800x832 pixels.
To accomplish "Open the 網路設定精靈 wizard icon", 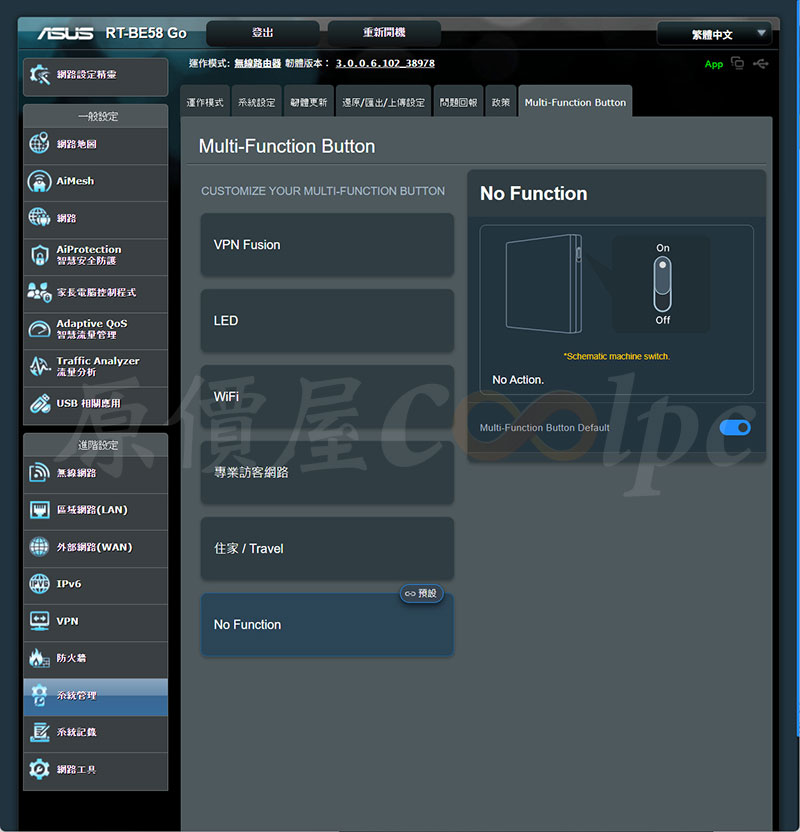I will (x=39, y=75).
